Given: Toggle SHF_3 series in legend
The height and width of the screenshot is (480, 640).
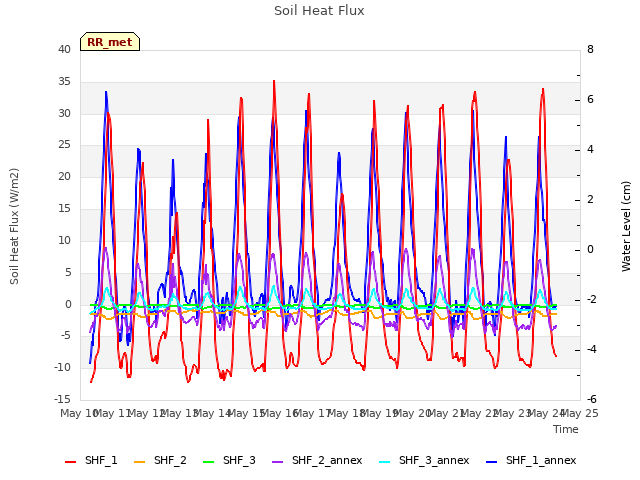Looking at the screenshot, I should pos(229,461).
